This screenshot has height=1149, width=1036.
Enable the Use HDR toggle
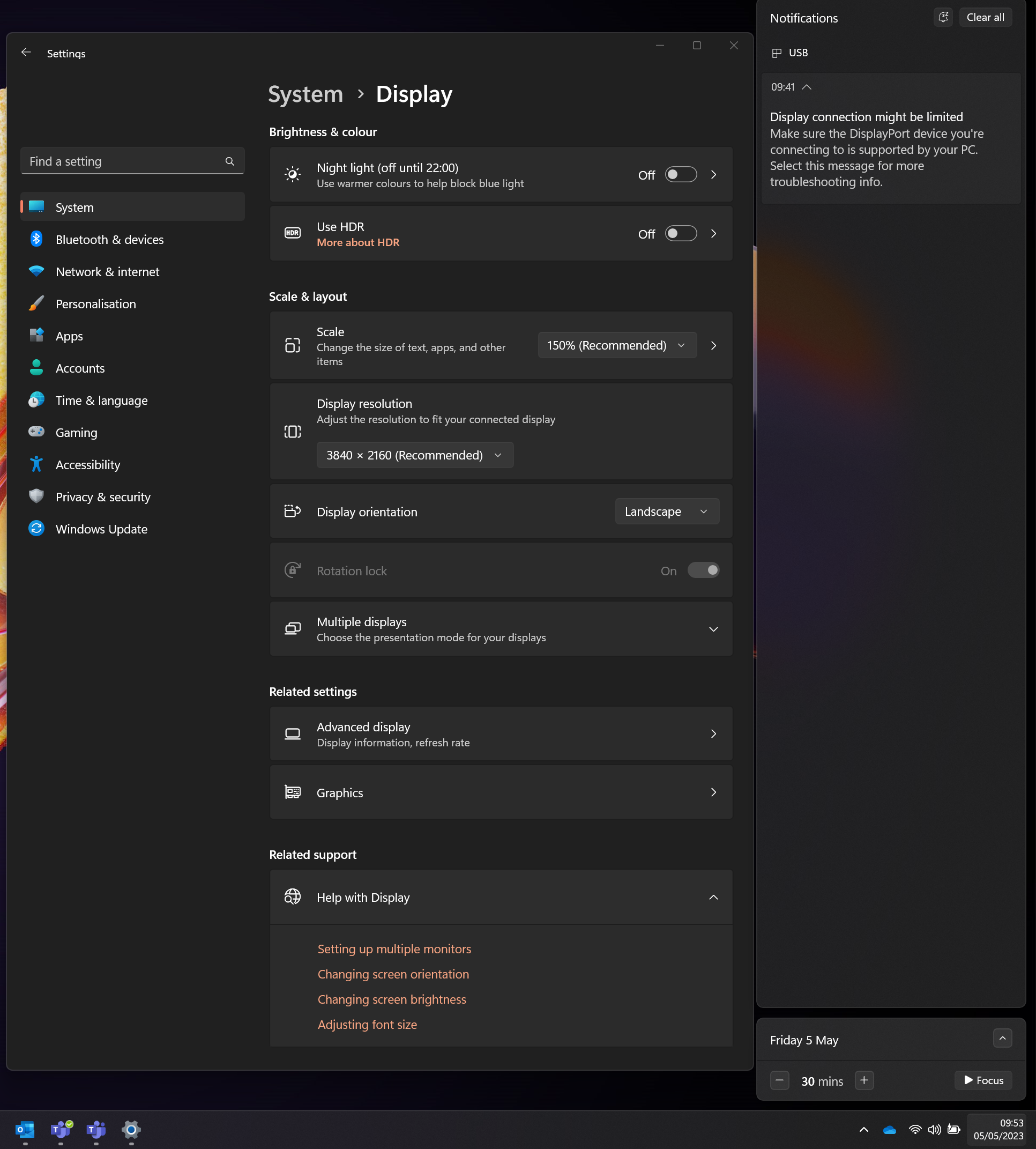pos(681,234)
